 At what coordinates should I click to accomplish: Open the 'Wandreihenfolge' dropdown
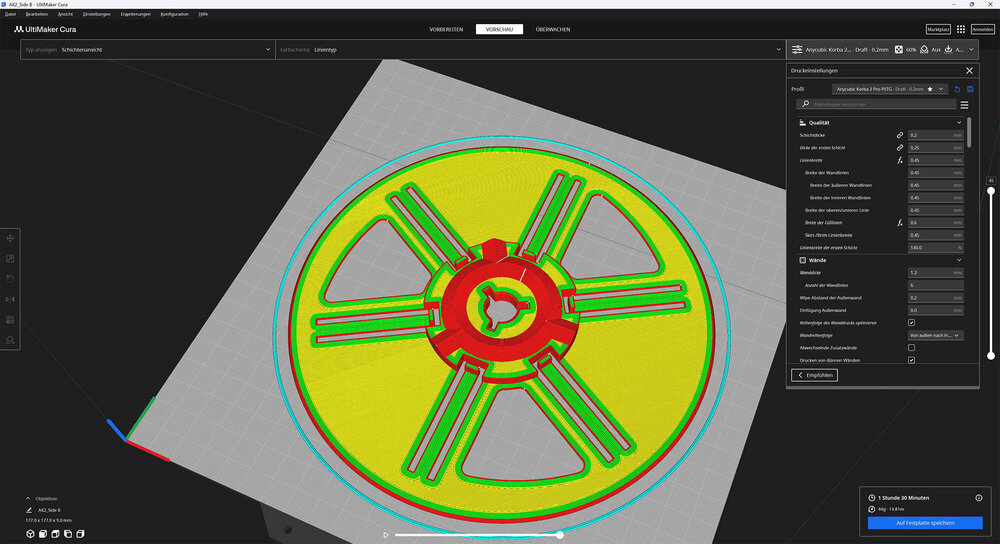coord(935,335)
